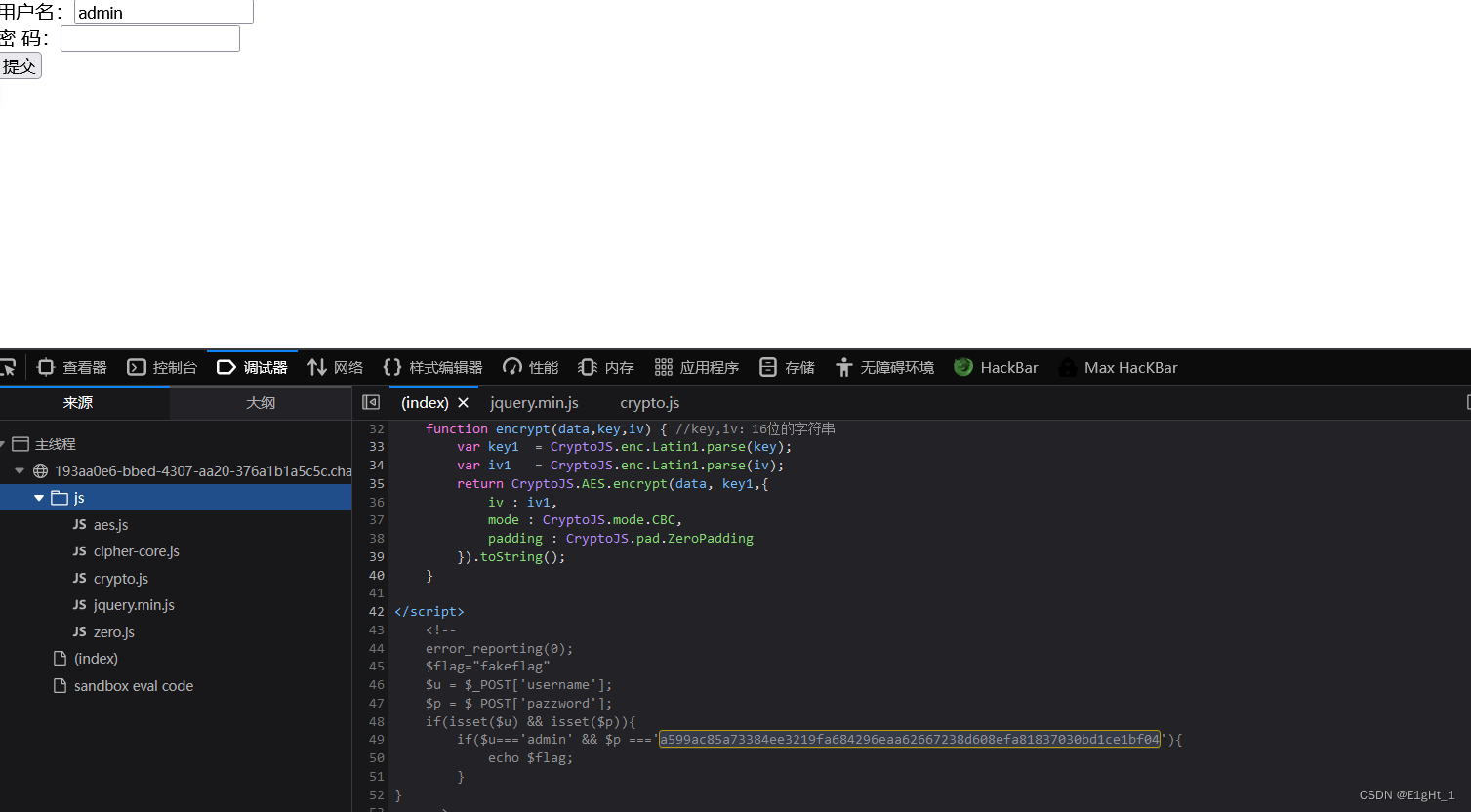Open sandbox eval code in source tree
1471x812 pixels.
(134, 686)
